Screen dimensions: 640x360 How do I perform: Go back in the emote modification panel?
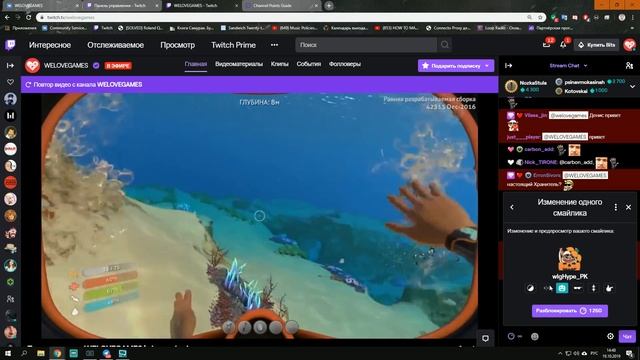click(512, 207)
